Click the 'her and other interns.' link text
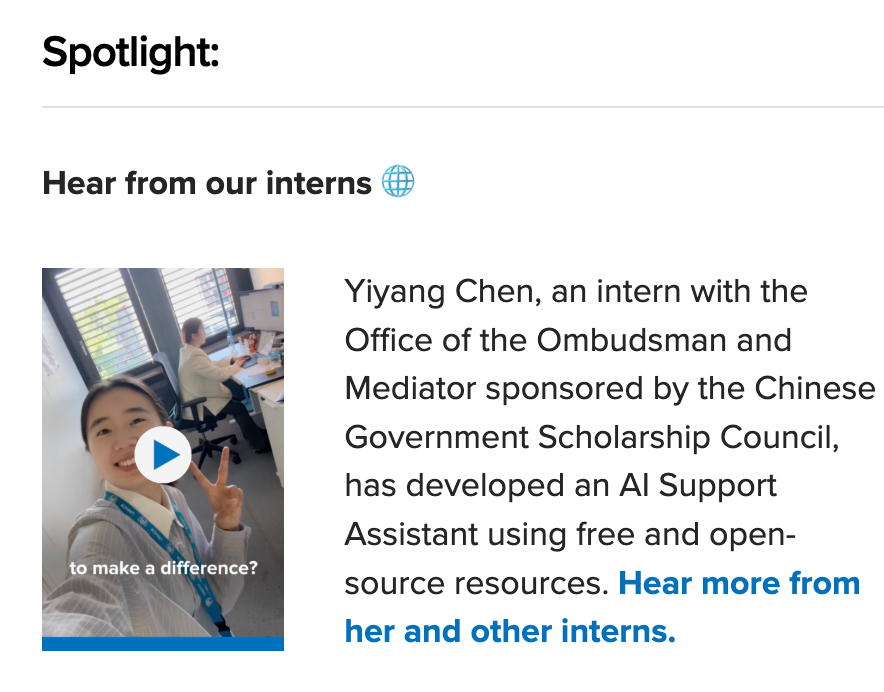The width and height of the screenshot is (884, 692). point(510,632)
